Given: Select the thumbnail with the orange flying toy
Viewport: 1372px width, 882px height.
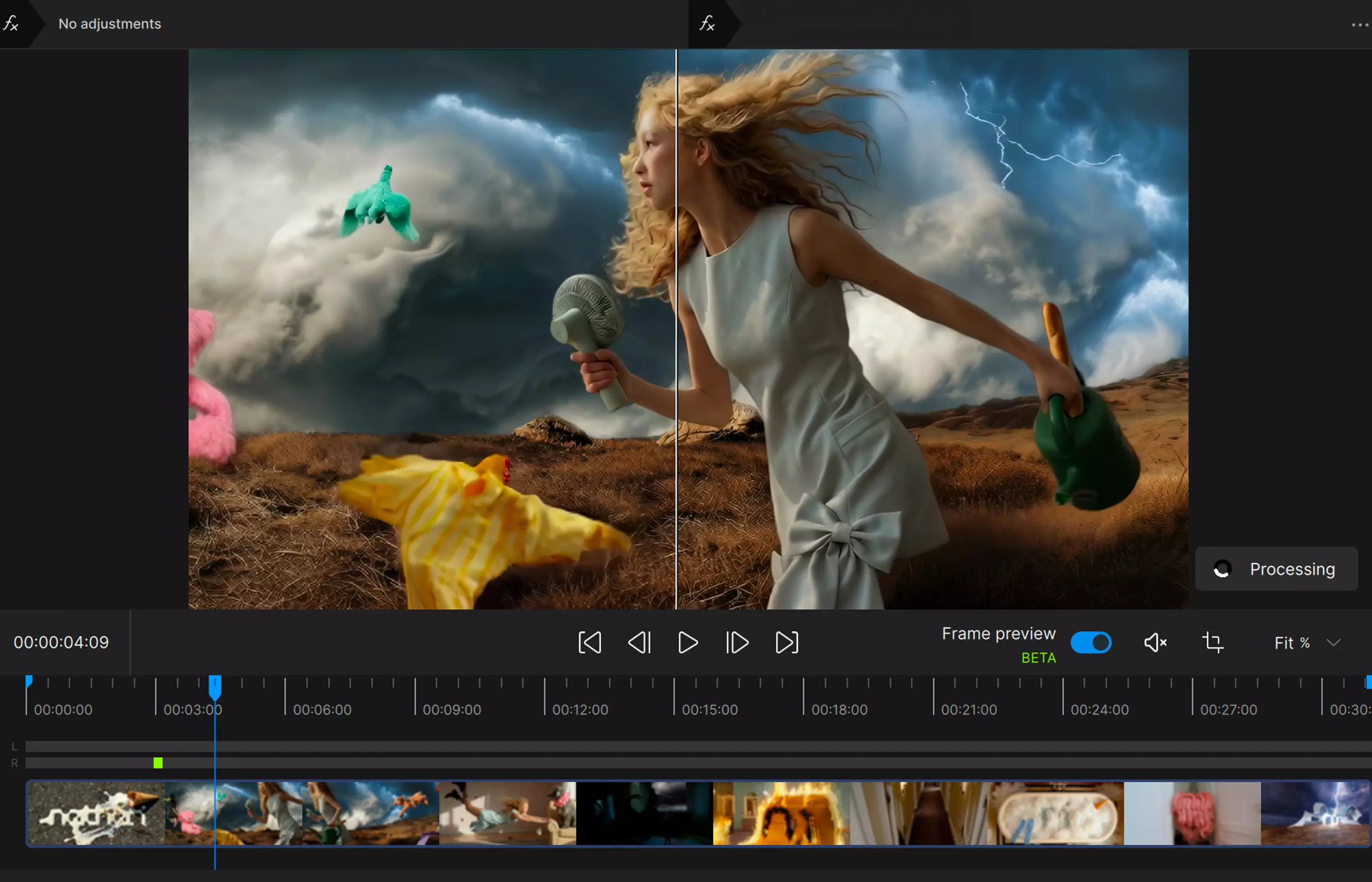Looking at the screenshot, I should tap(371, 813).
